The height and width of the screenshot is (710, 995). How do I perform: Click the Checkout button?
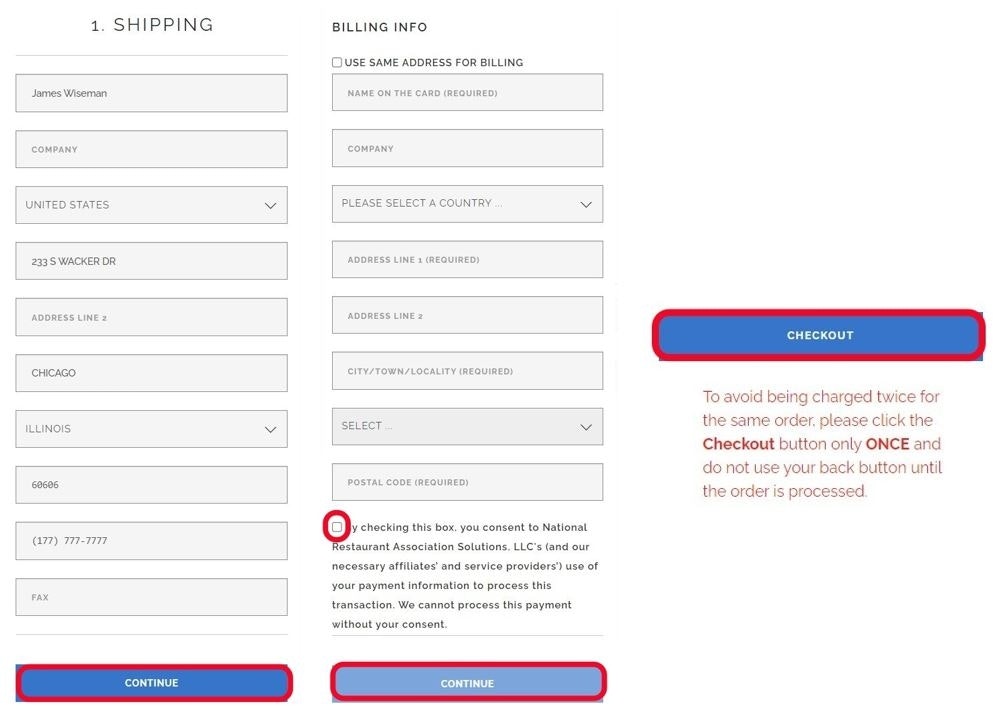click(819, 335)
